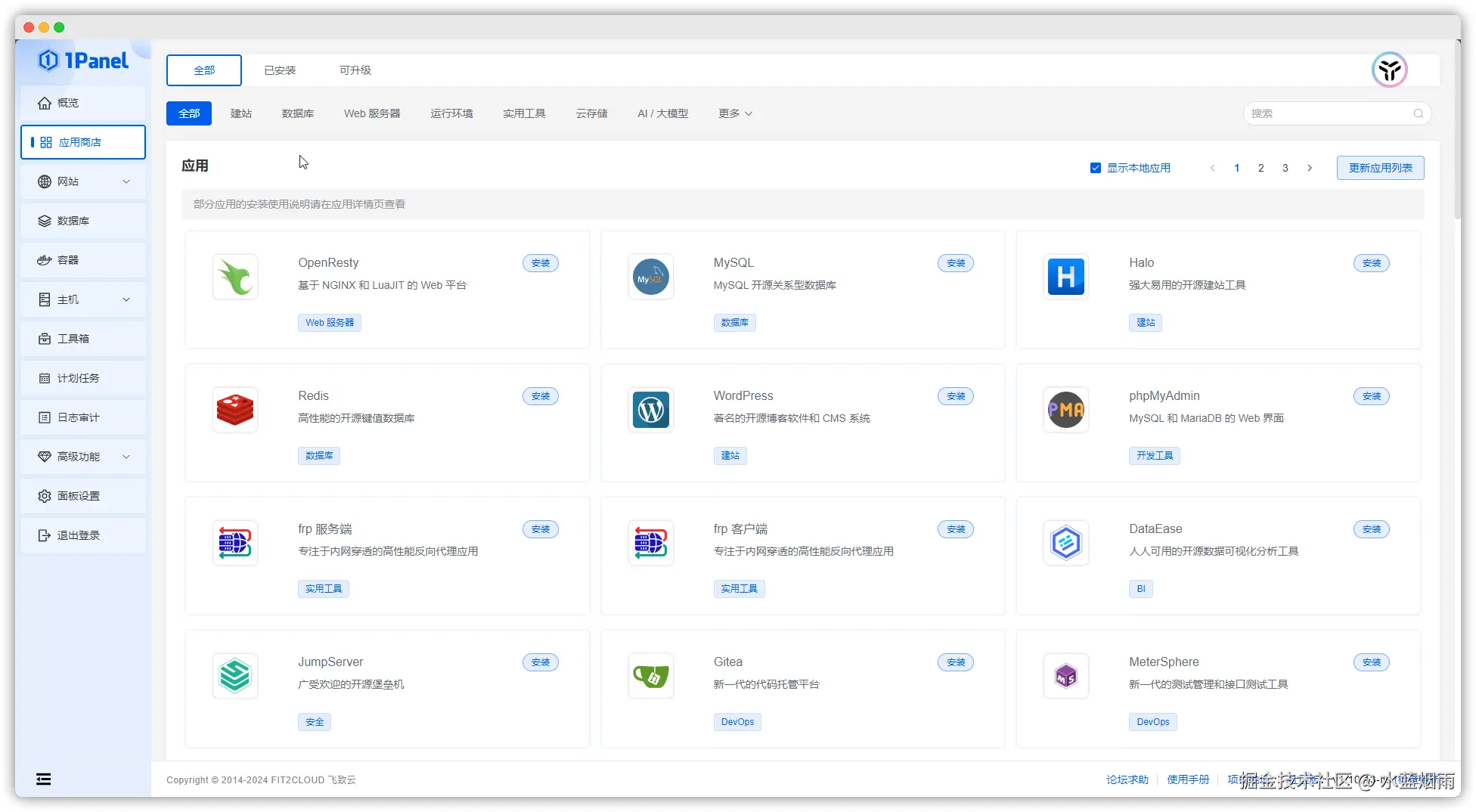Filter apps by 实用工具 category

point(524,113)
